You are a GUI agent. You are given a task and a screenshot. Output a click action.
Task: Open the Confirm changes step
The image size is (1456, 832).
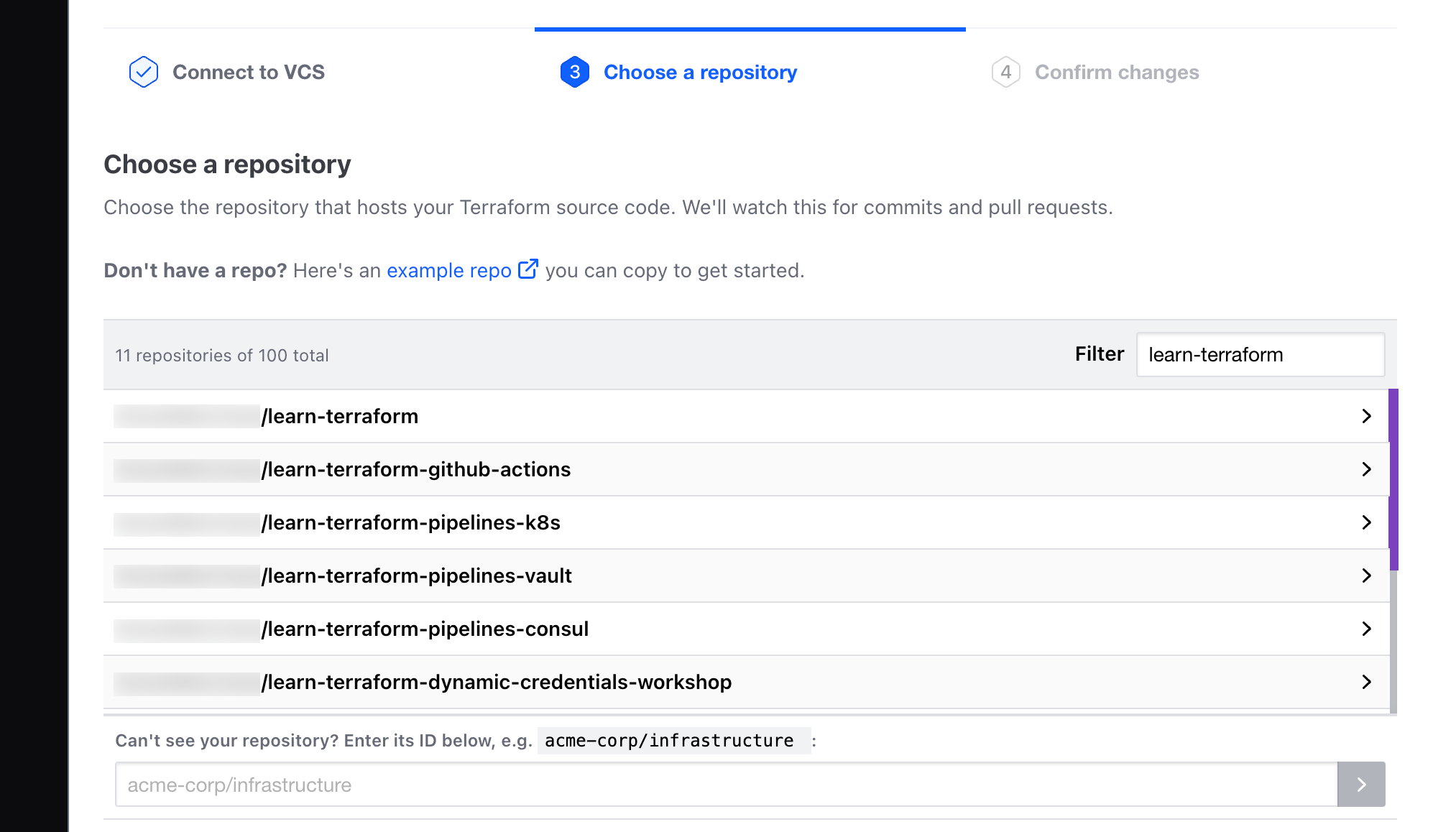click(x=1116, y=72)
